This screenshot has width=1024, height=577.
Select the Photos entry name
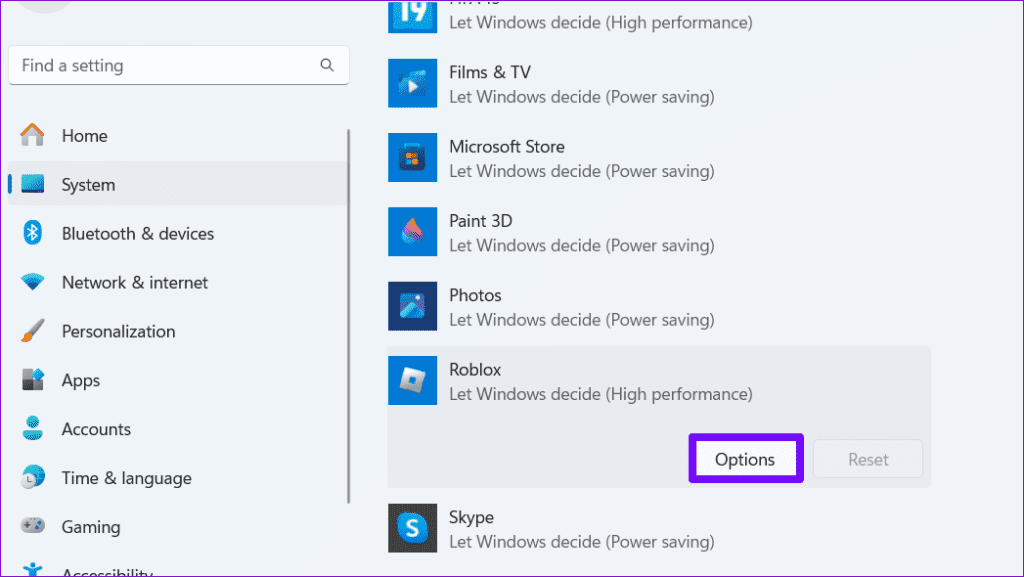pyautogui.click(x=475, y=295)
